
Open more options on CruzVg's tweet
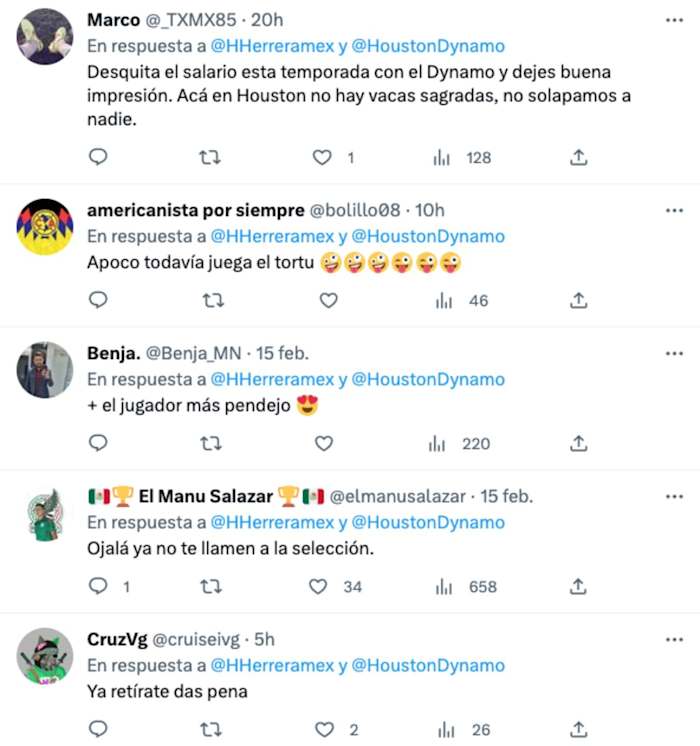[674, 639]
